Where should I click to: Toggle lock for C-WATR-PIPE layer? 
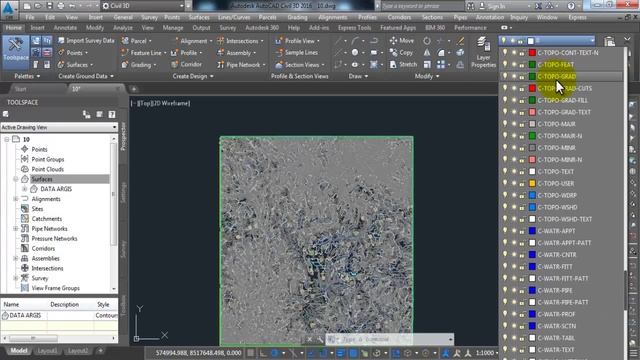click(x=522, y=290)
